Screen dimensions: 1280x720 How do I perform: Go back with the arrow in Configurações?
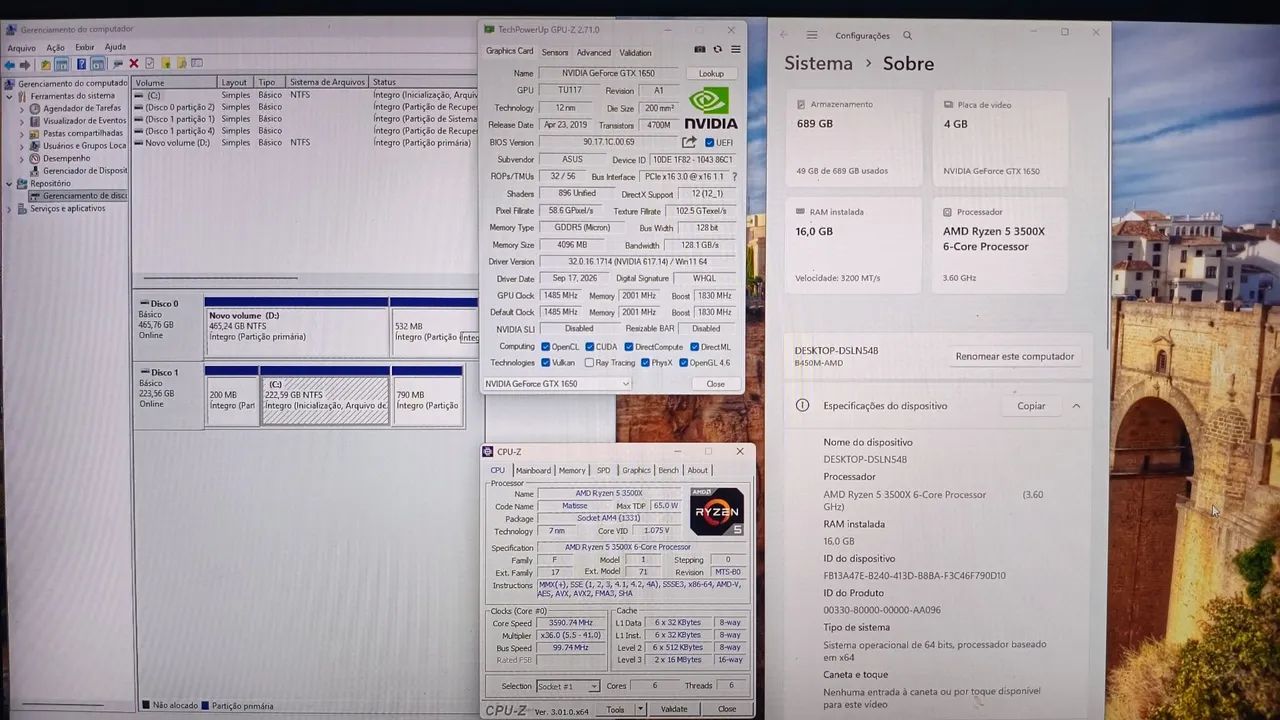tap(783, 35)
